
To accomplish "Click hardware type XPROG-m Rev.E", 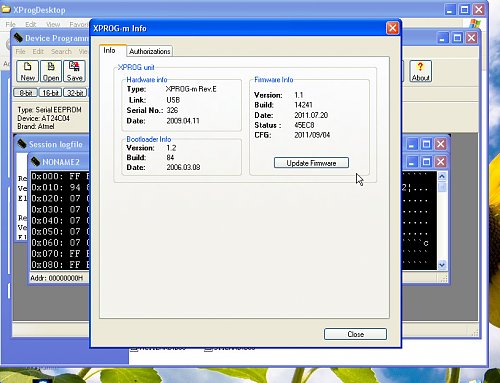I will [191, 89].
